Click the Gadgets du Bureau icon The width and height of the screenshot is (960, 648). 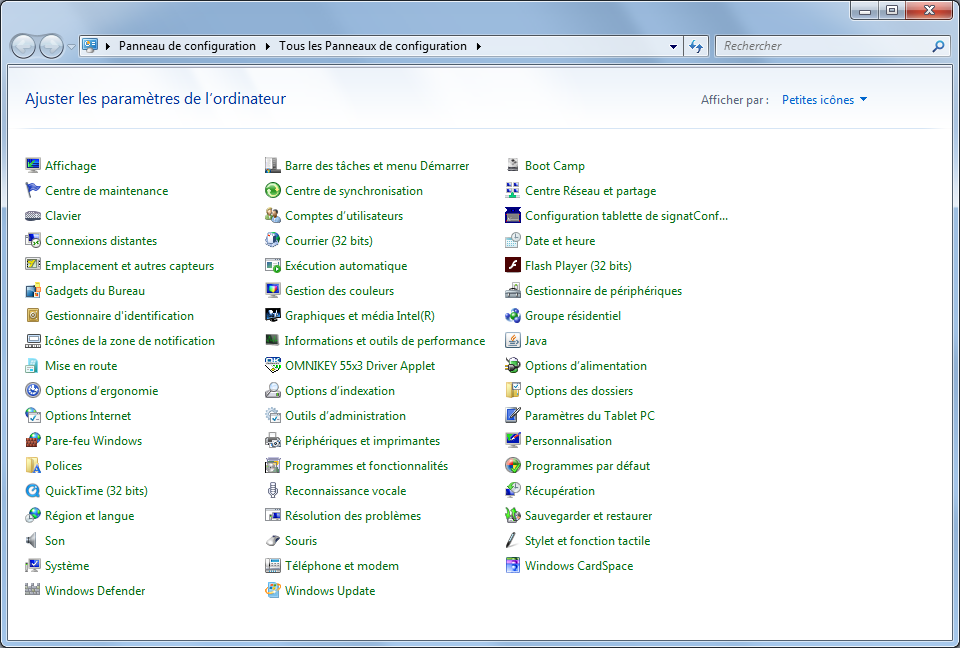pyautogui.click(x=32, y=291)
